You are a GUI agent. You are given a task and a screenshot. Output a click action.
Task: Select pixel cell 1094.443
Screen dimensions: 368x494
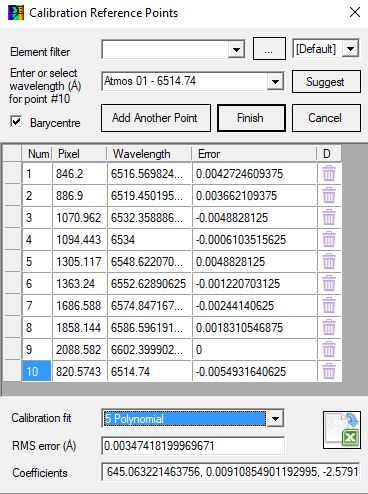(79, 240)
